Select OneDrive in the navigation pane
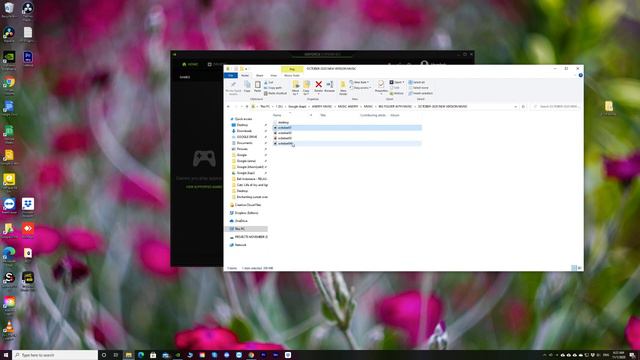 tap(241, 221)
